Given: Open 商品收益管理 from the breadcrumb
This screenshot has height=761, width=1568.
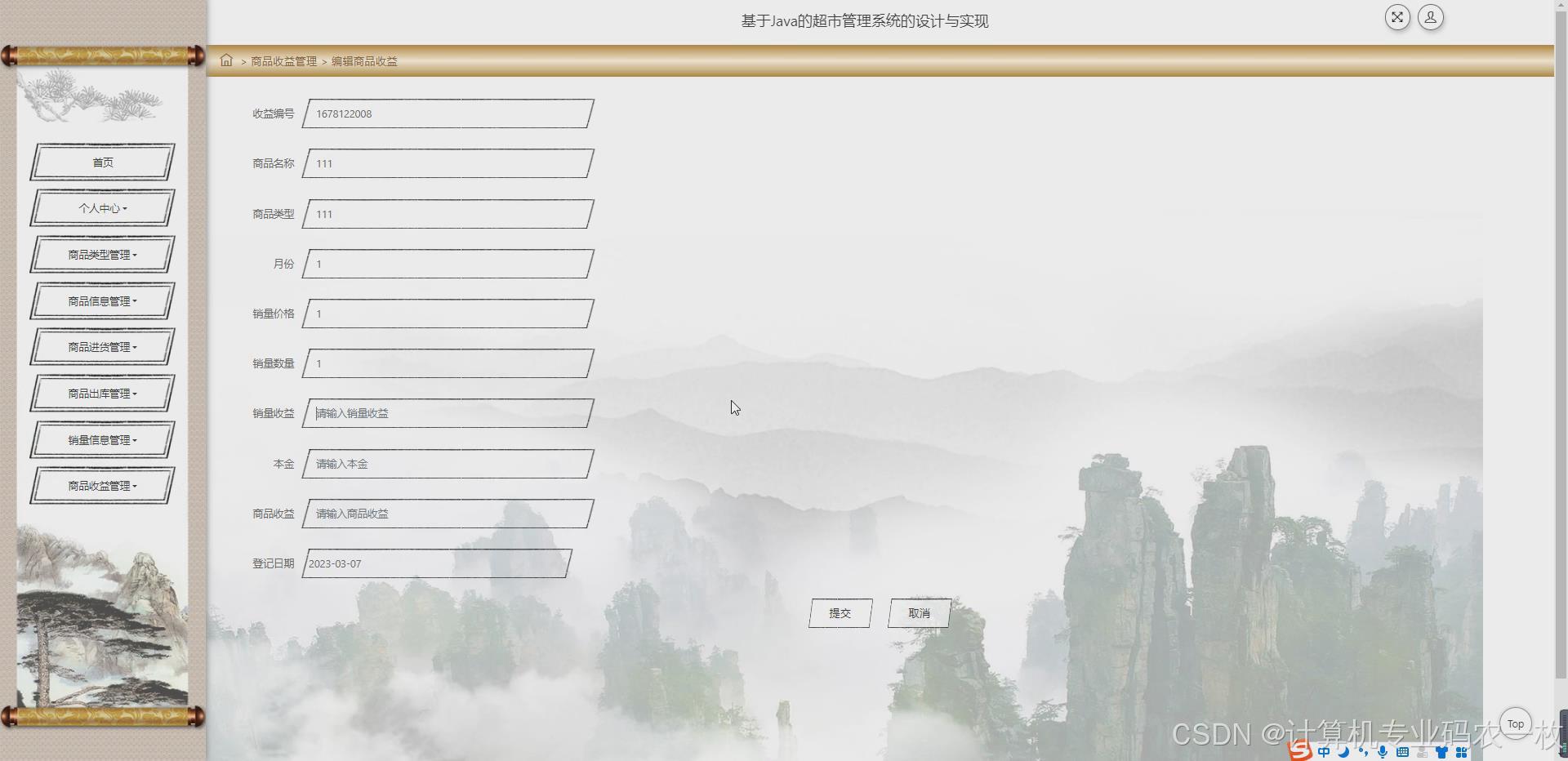Looking at the screenshot, I should coord(283,60).
